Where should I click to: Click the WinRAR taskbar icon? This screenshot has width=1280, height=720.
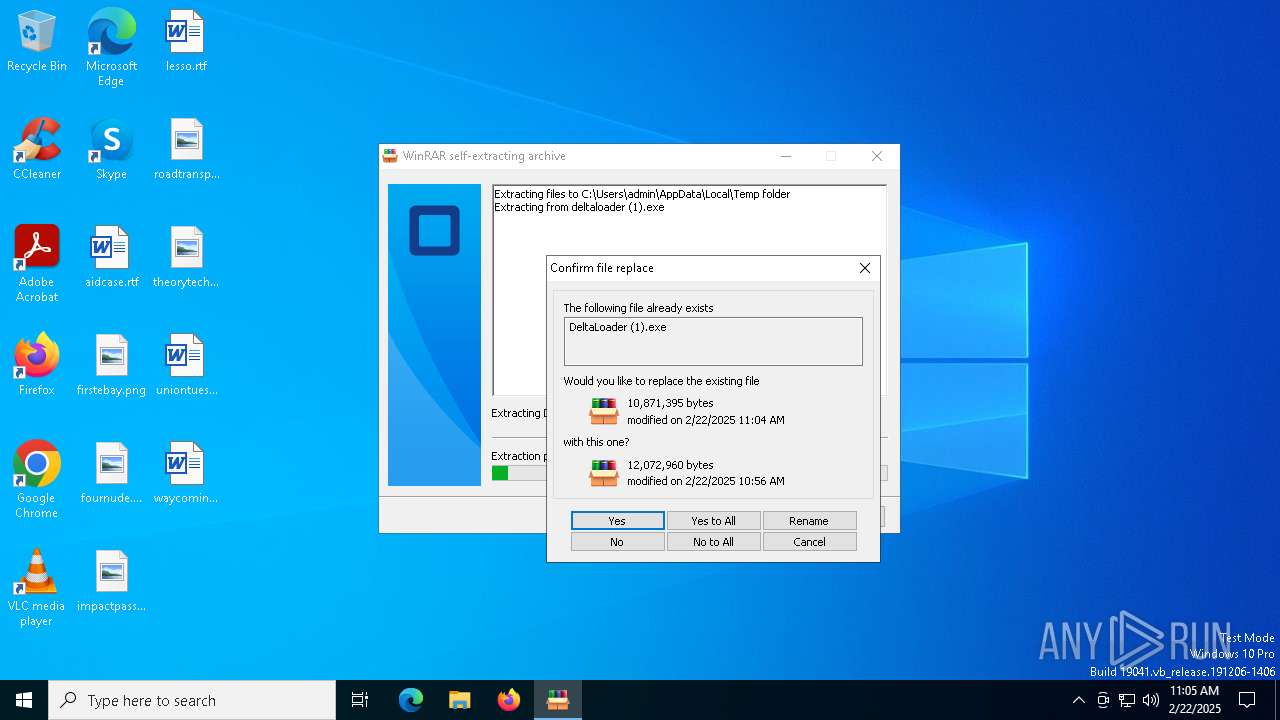click(x=557, y=700)
